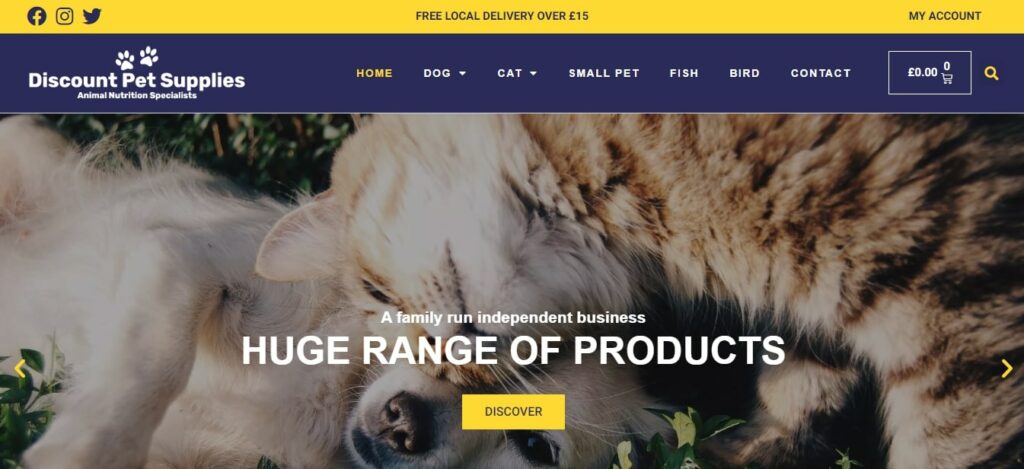Expand the Dog menu dropdown arrow

(x=462, y=74)
